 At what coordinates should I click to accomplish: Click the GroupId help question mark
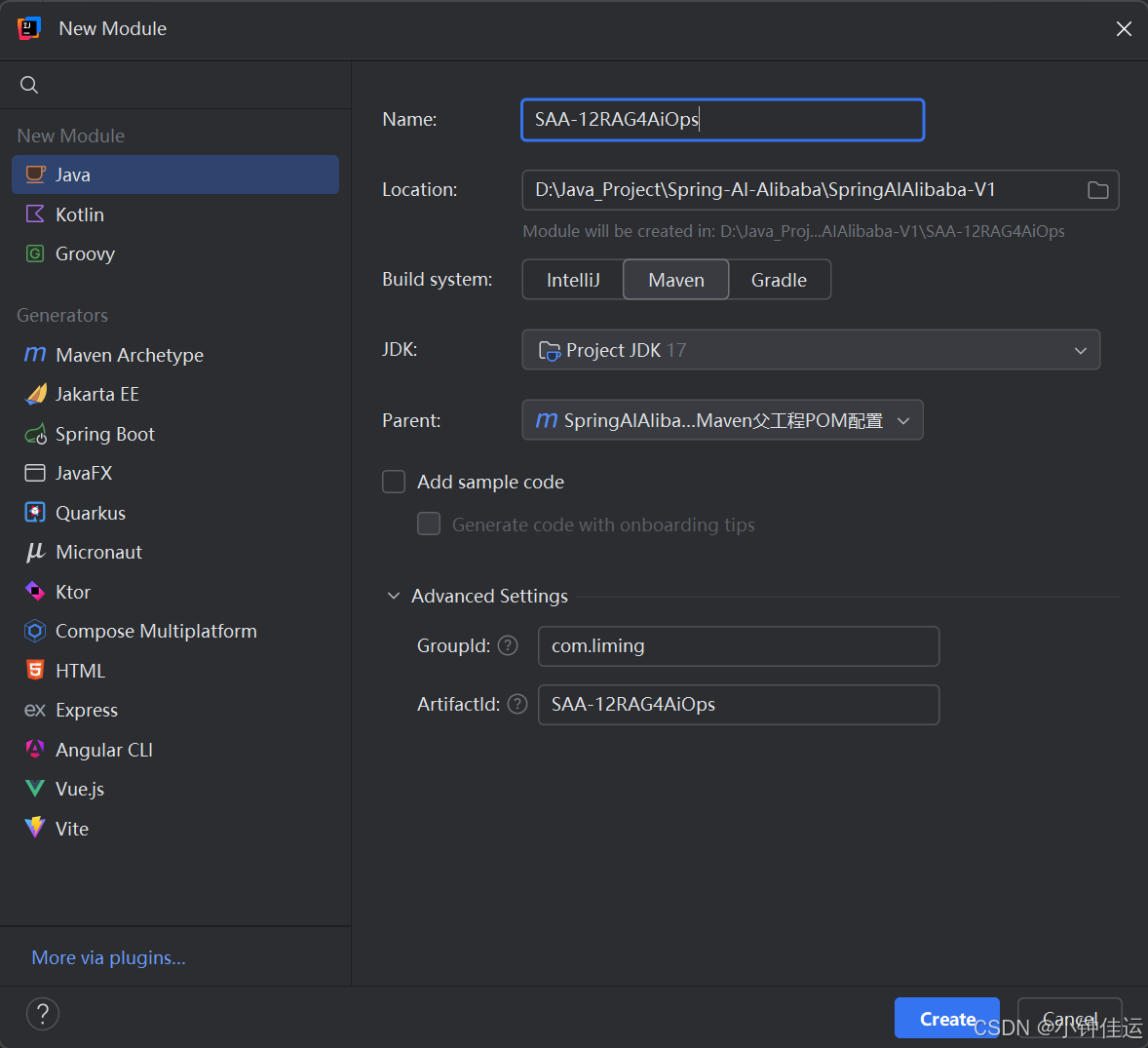pos(508,645)
